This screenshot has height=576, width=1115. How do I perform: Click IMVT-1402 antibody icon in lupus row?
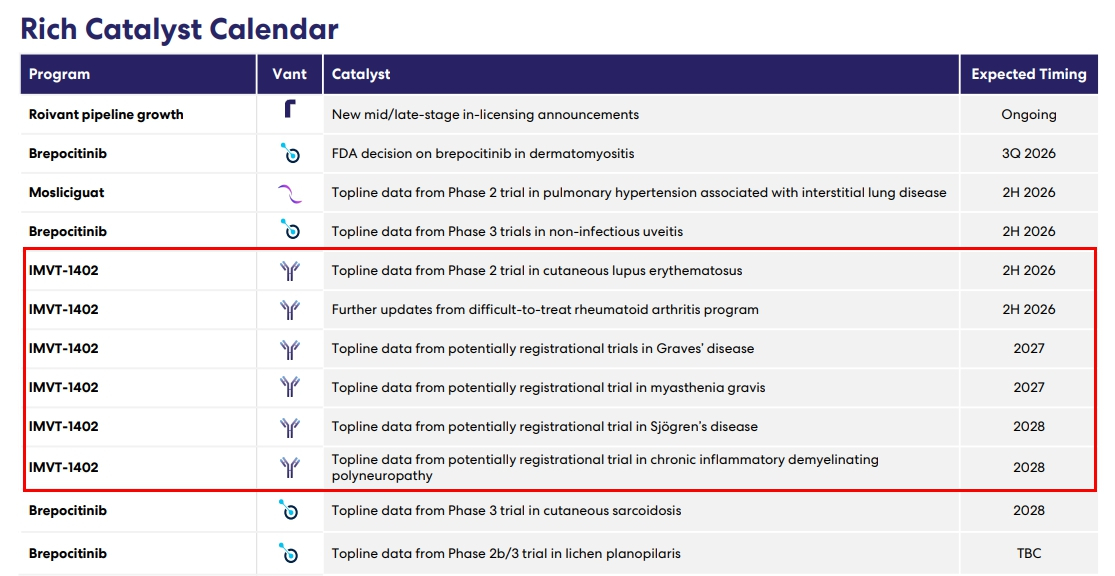[289, 271]
